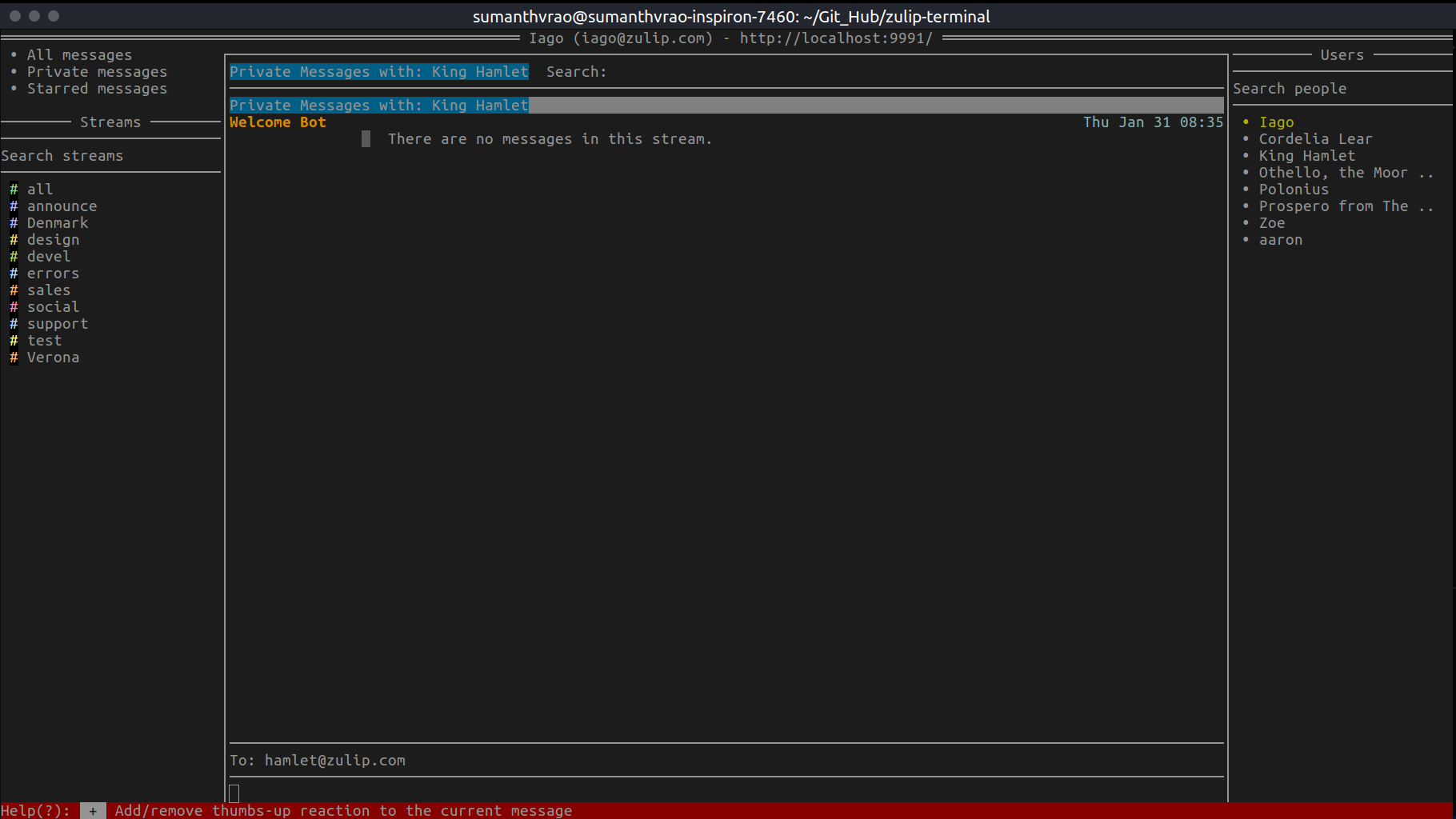This screenshot has height=819, width=1456.
Task: Open Private messages view
Action: click(x=97, y=72)
